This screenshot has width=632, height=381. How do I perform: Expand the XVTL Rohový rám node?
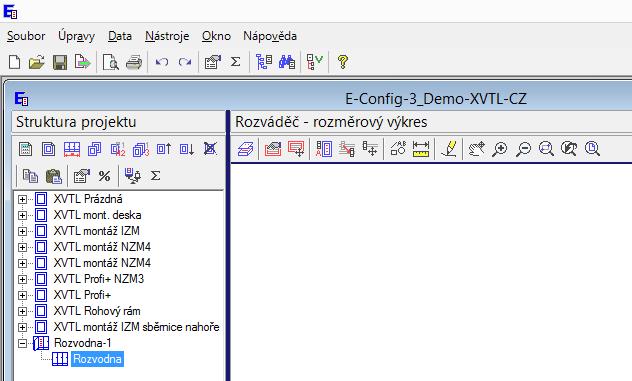click(22, 311)
